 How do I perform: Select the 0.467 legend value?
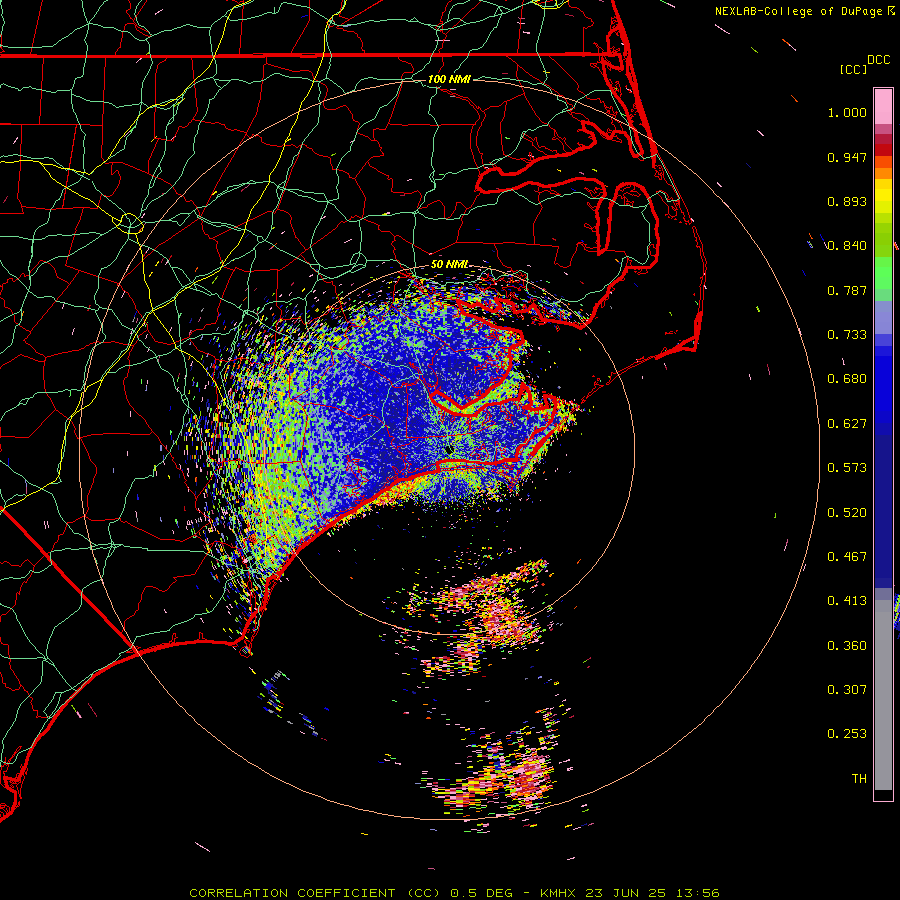[847, 557]
